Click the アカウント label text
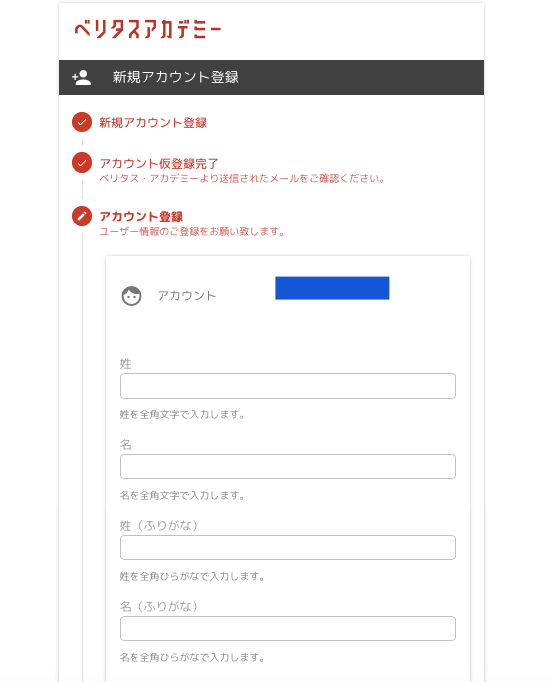This screenshot has height=682, width=551. point(187,296)
